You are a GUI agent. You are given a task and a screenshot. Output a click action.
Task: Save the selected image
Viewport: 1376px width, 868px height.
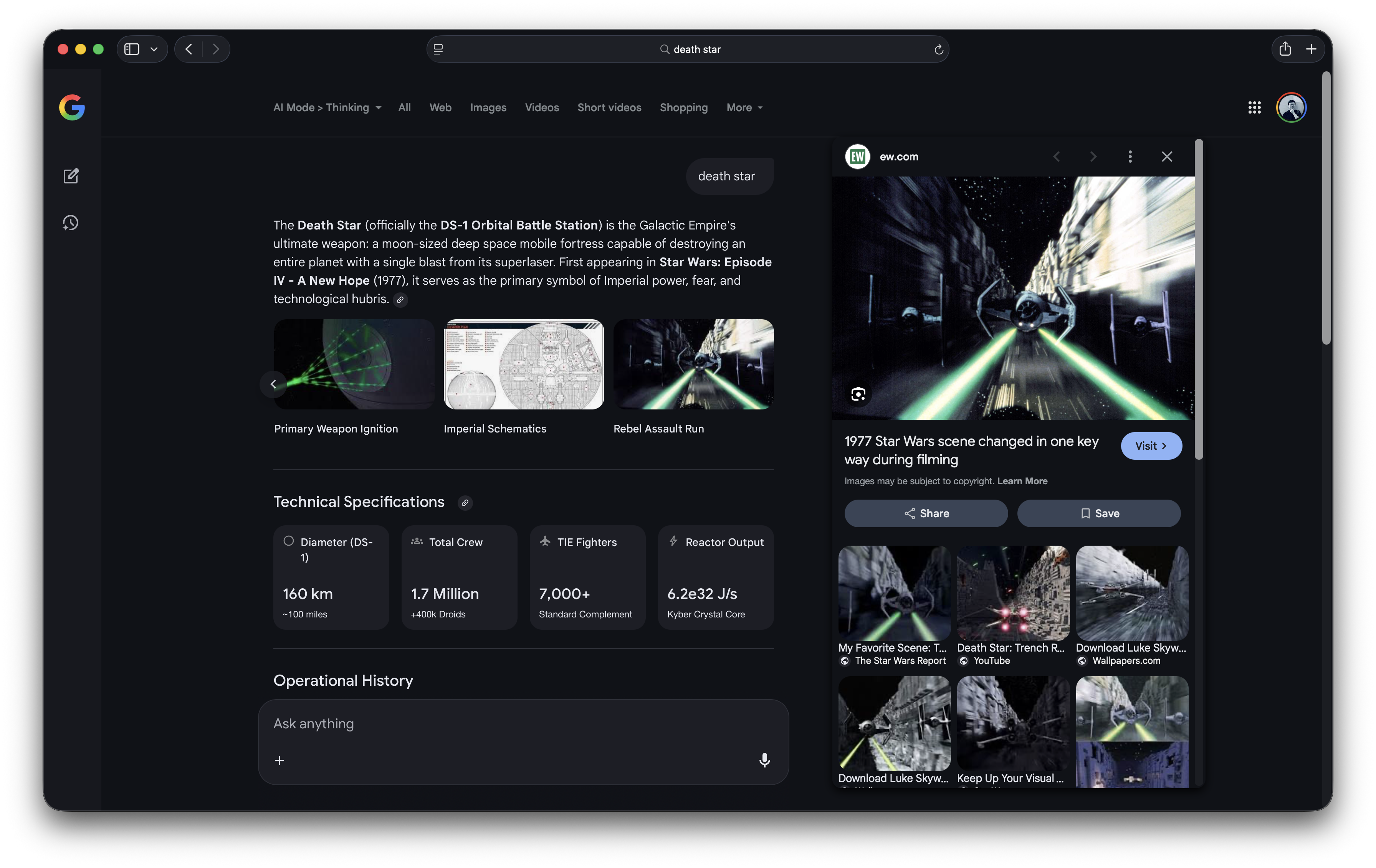[x=1099, y=513]
